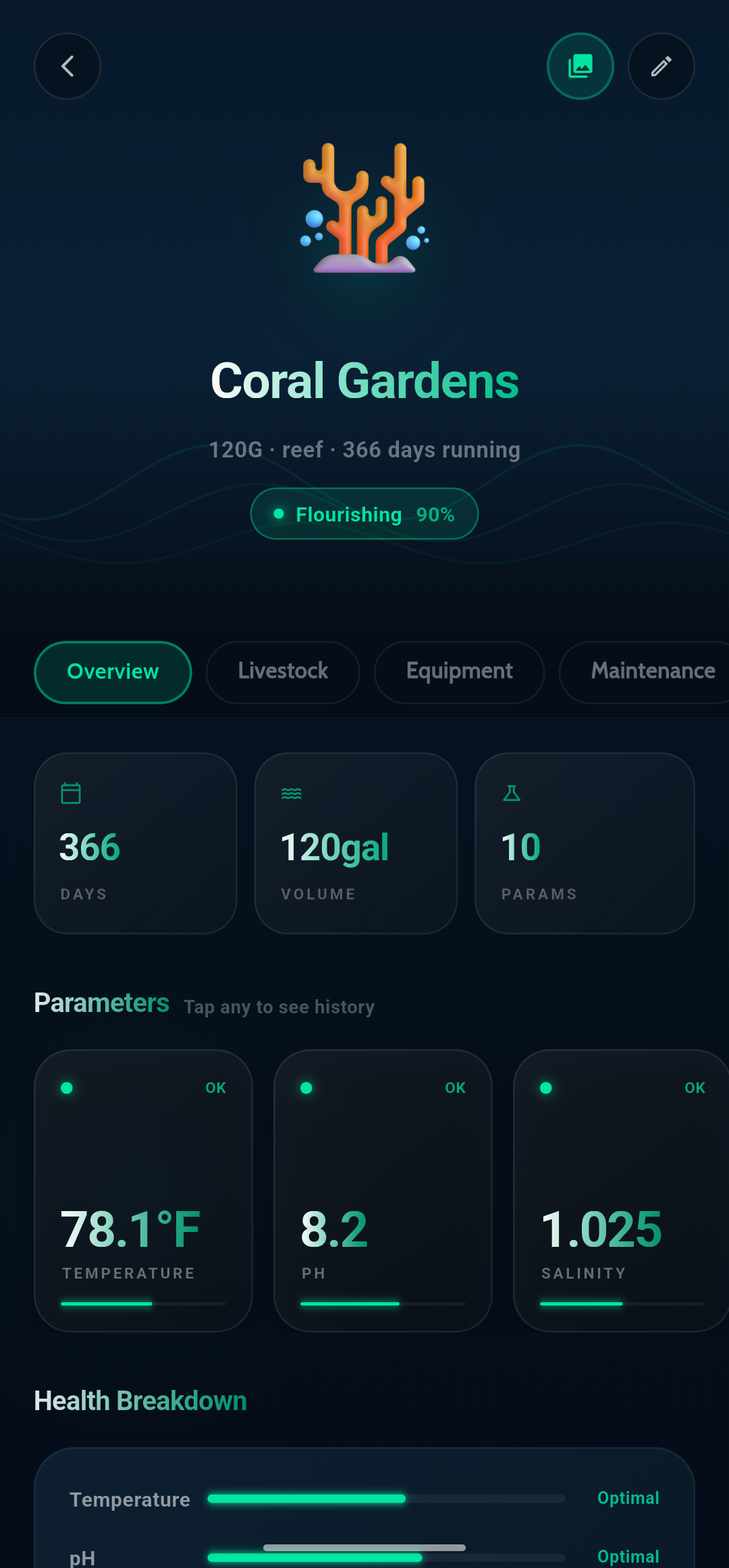Screen dimensions: 729x1568
Task: Click the calendar icon in Days card
Action: [x=71, y=793]
